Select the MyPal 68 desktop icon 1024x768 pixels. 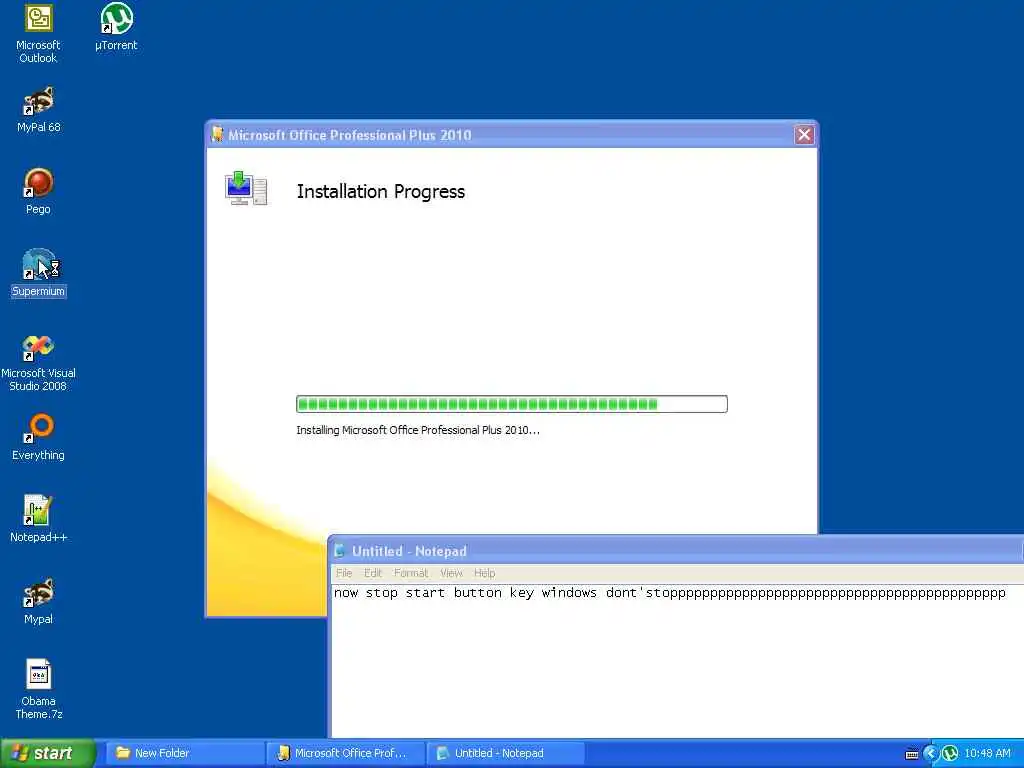coord(38,109)
